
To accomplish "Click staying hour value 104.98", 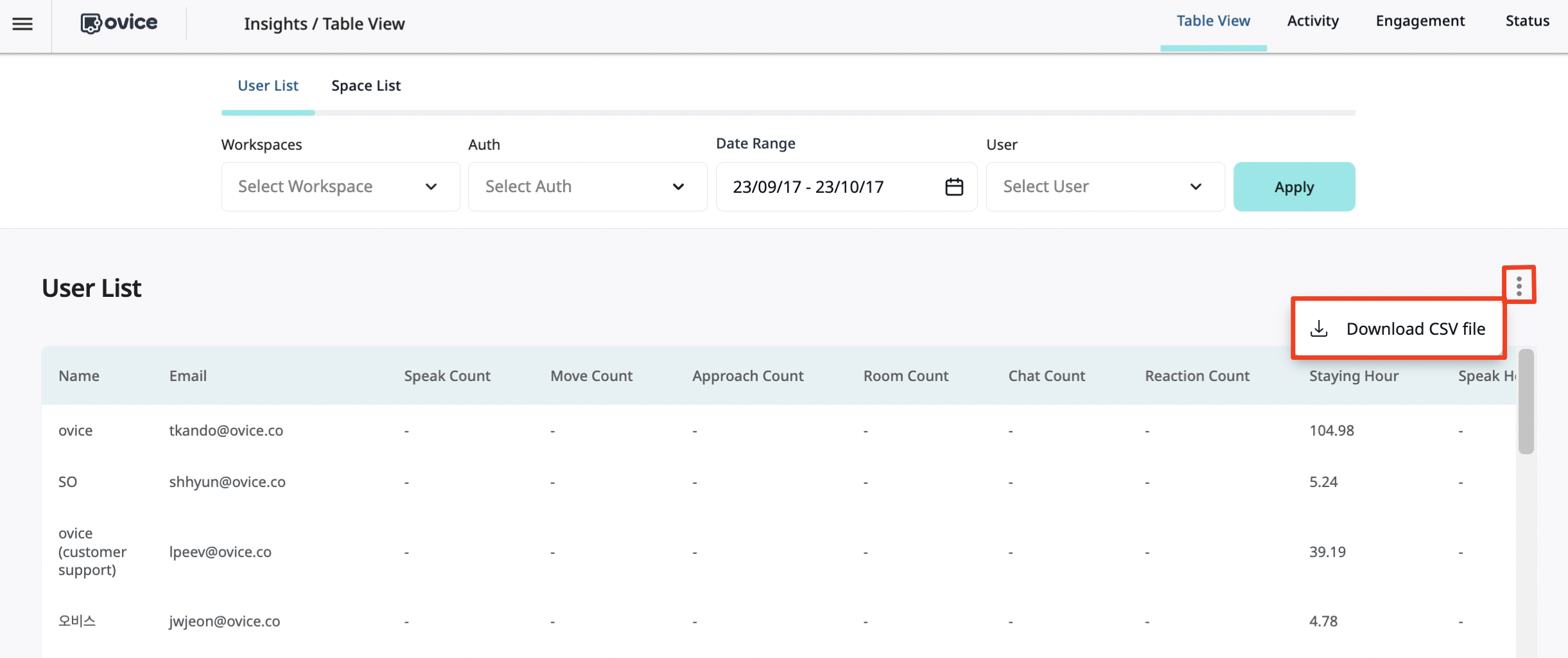I will (x=1332, y=431).
